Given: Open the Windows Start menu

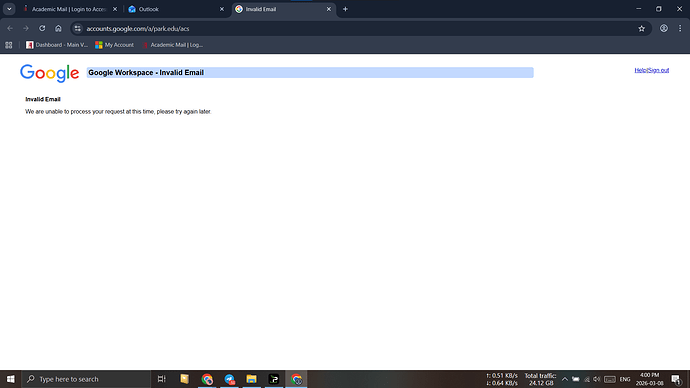Looking at the screenshot, I should (11, 379).
